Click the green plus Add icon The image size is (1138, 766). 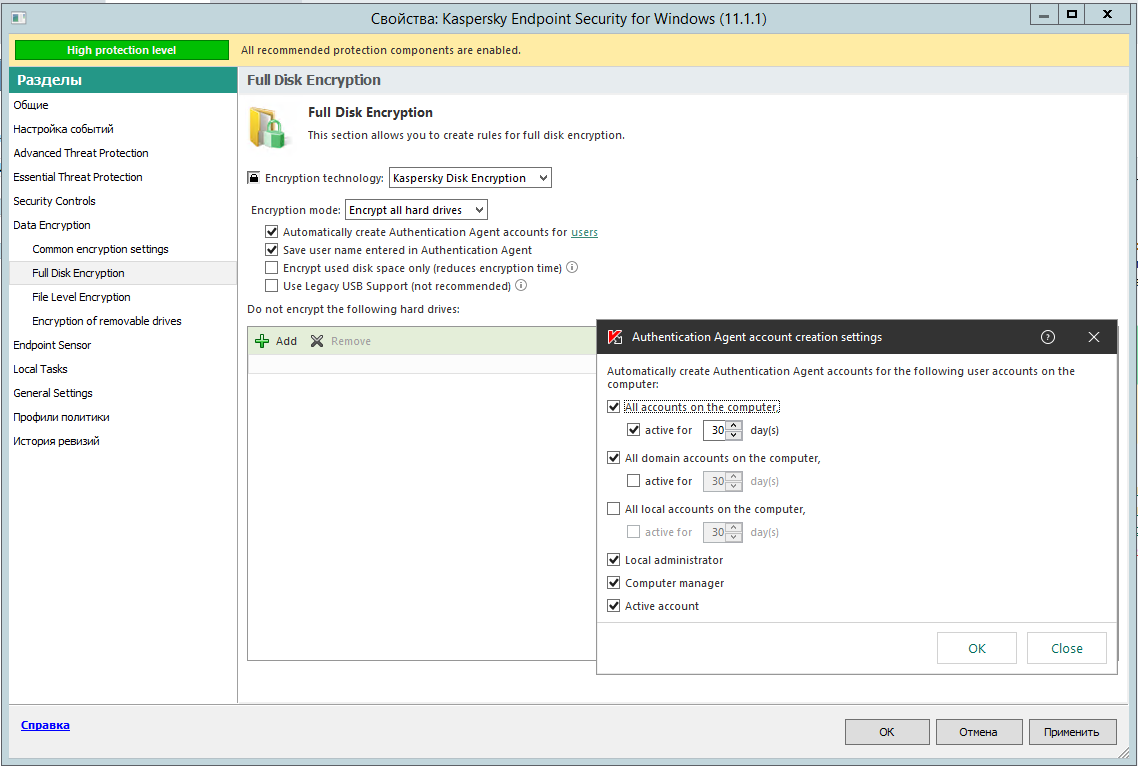(x=262, y=341)
